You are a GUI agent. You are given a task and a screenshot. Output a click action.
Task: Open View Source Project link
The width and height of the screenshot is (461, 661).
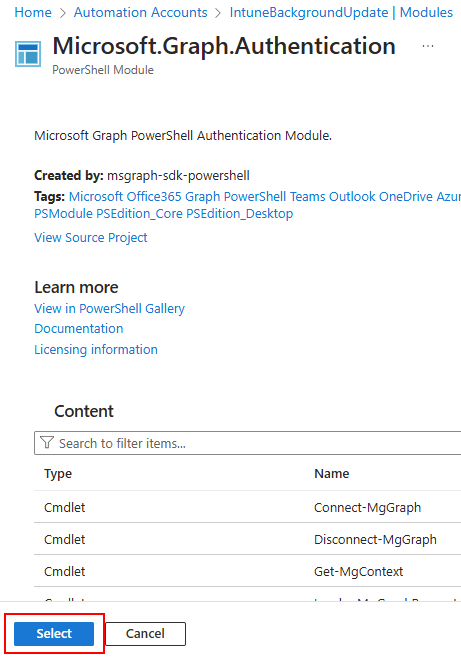coord(91,237)
